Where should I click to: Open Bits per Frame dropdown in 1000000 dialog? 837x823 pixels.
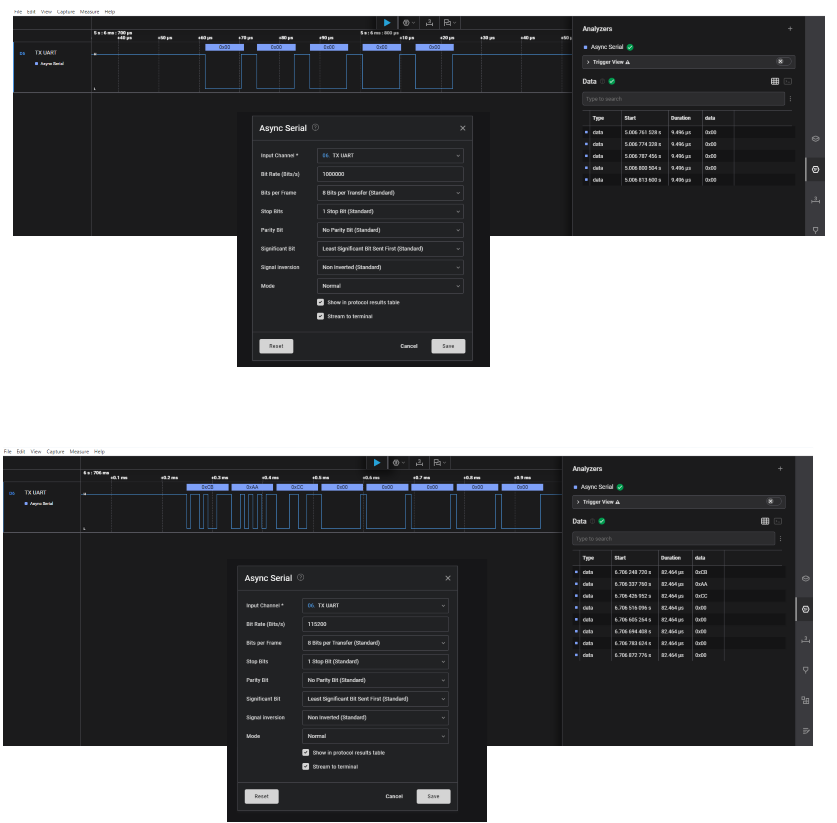390,193
